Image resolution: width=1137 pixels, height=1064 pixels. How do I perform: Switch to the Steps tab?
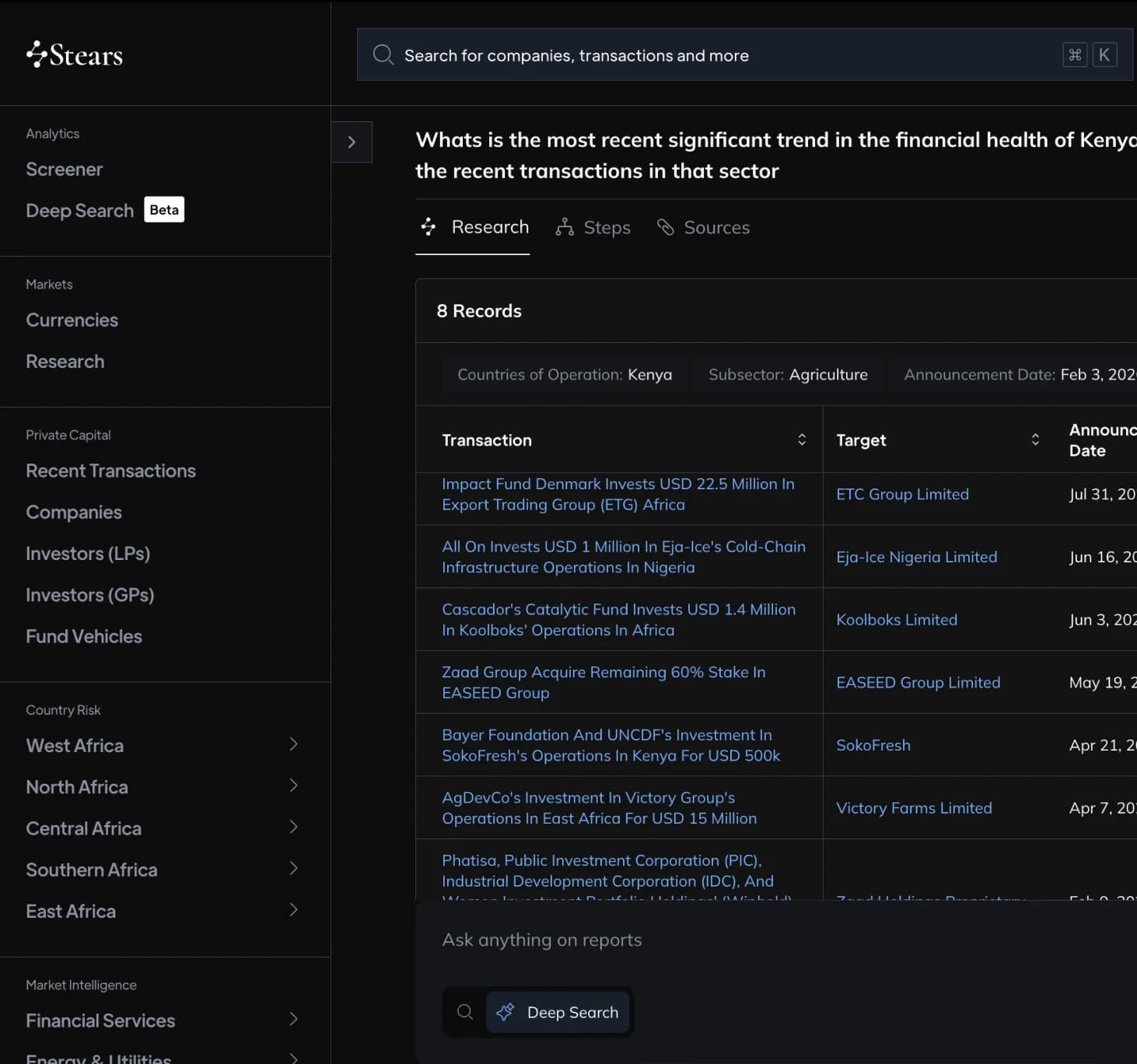coord(593,227)
